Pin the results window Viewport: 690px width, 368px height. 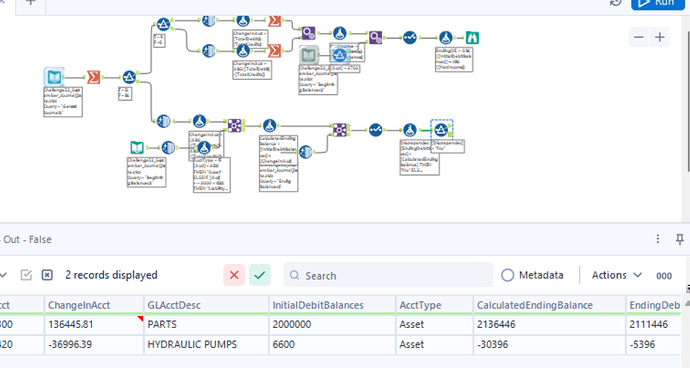(680, 239)
